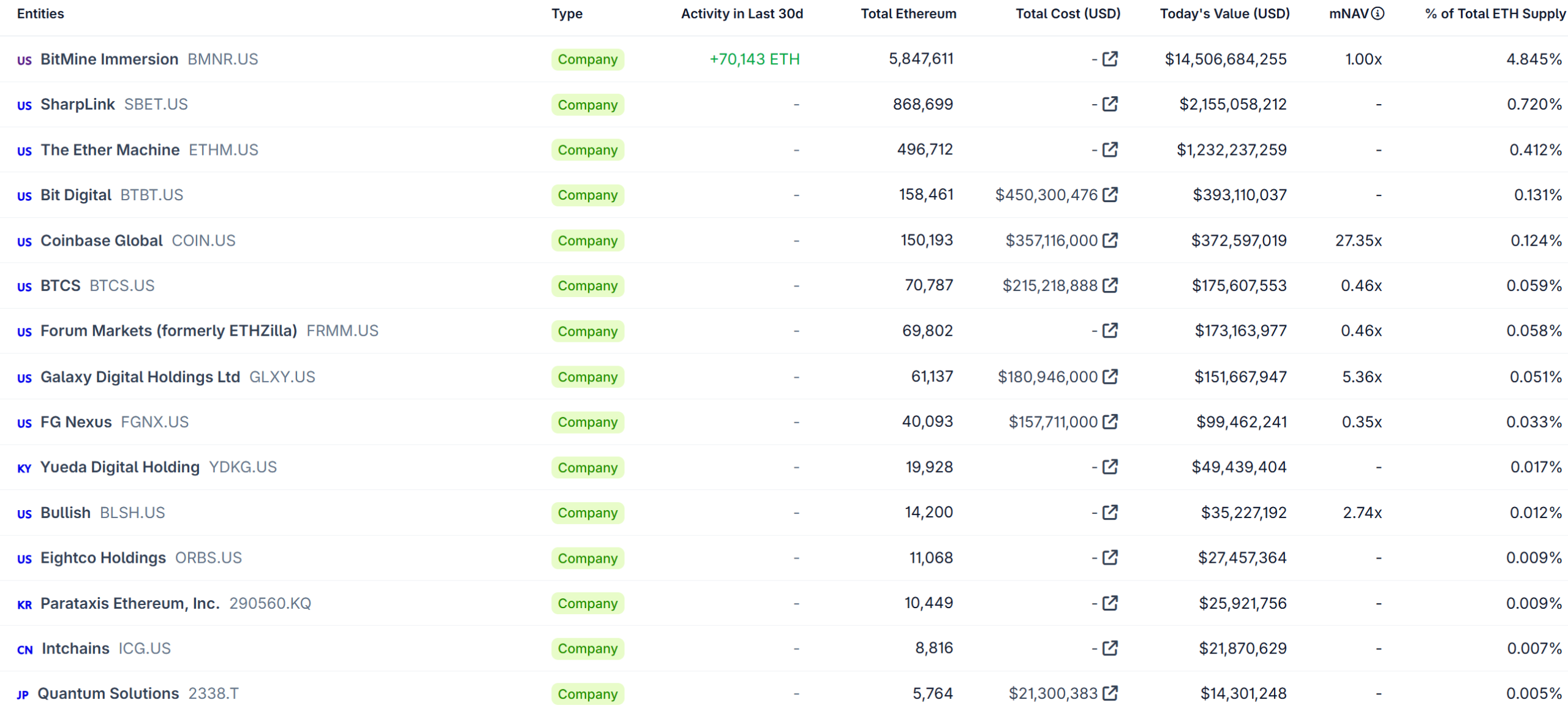The width and height of the screenshot is (1568, 711).
Task: Sort by Total Cost (USD) header
Action: click(1068, 13)
